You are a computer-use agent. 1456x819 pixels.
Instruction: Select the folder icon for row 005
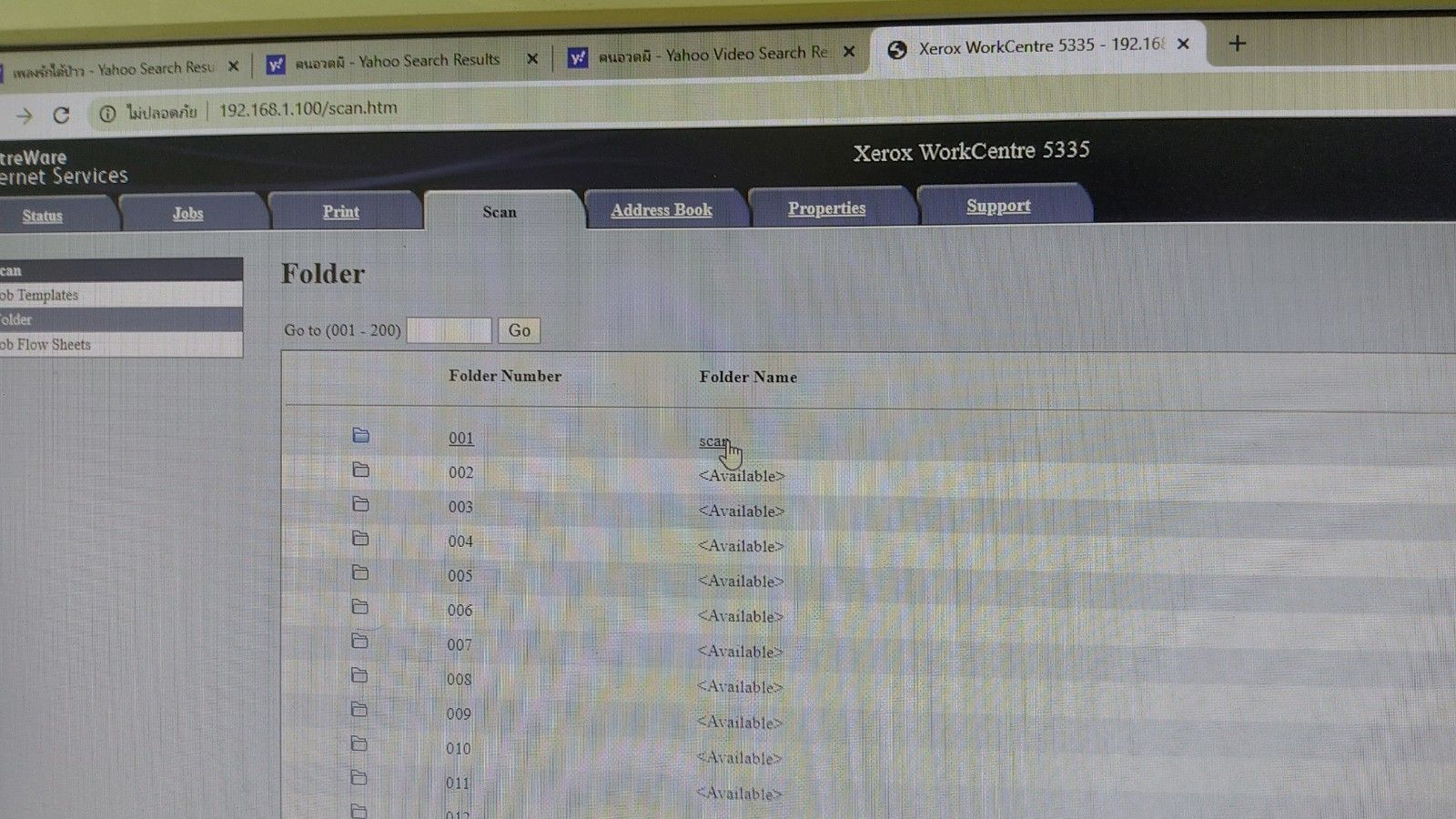click(360, 573)
